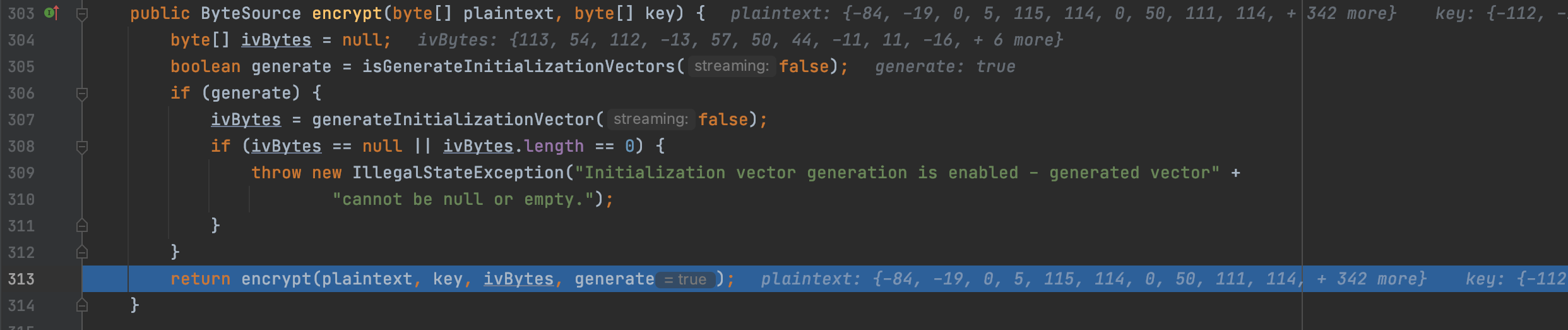Click the "generate: true" inline debug value
Screen dimensions: 1568x330
(x=945, y=67)
